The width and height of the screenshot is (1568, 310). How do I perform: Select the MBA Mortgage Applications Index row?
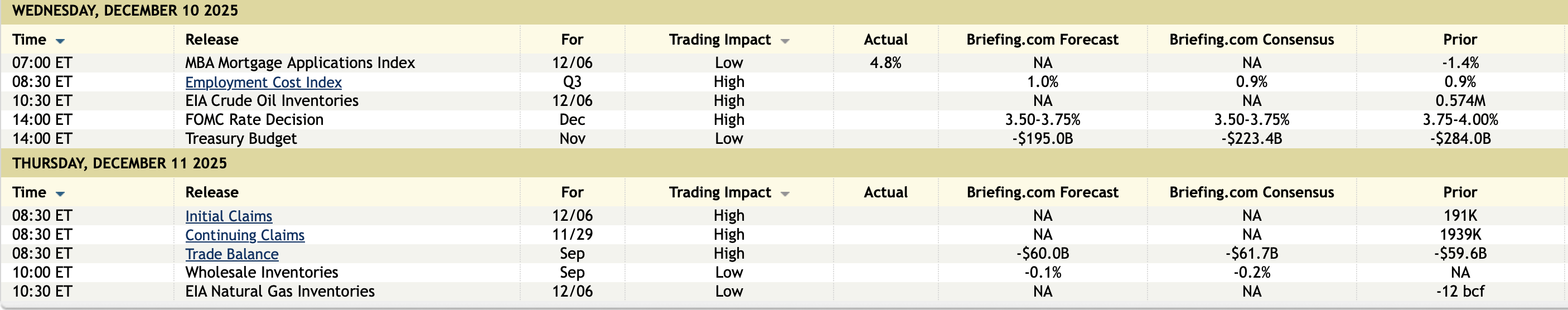(299, 63)
